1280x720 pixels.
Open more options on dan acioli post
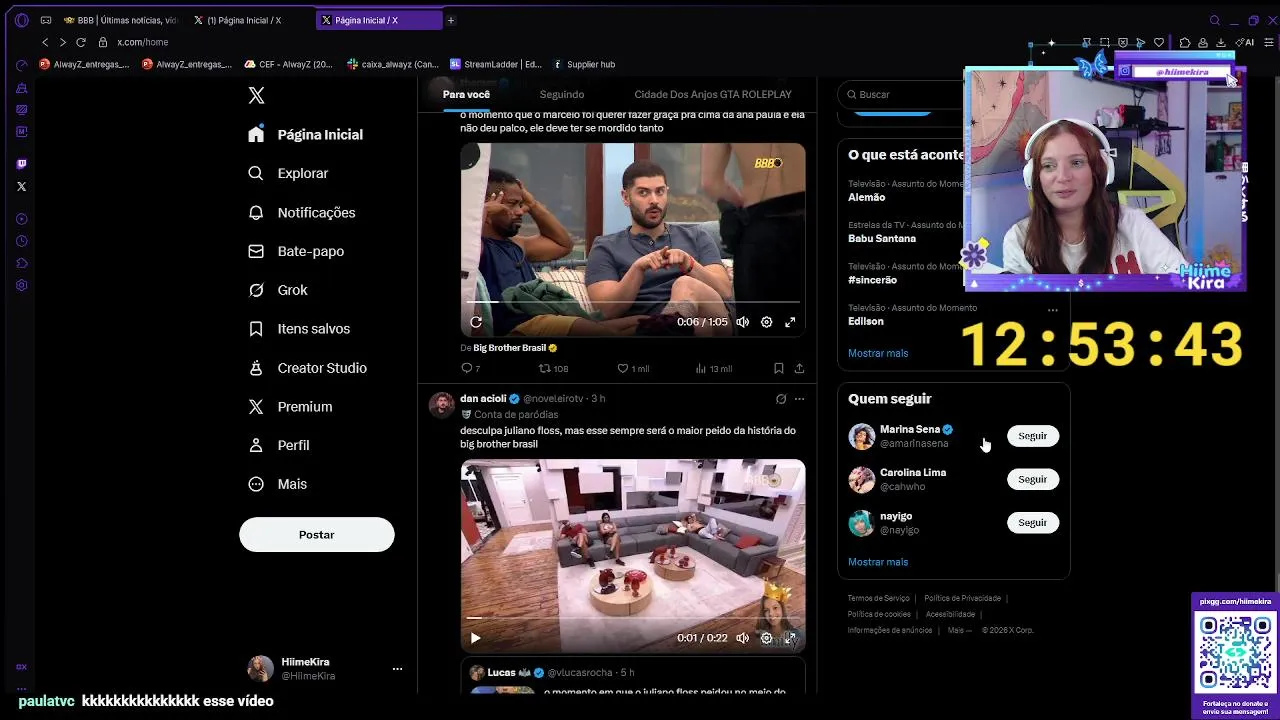799,398
